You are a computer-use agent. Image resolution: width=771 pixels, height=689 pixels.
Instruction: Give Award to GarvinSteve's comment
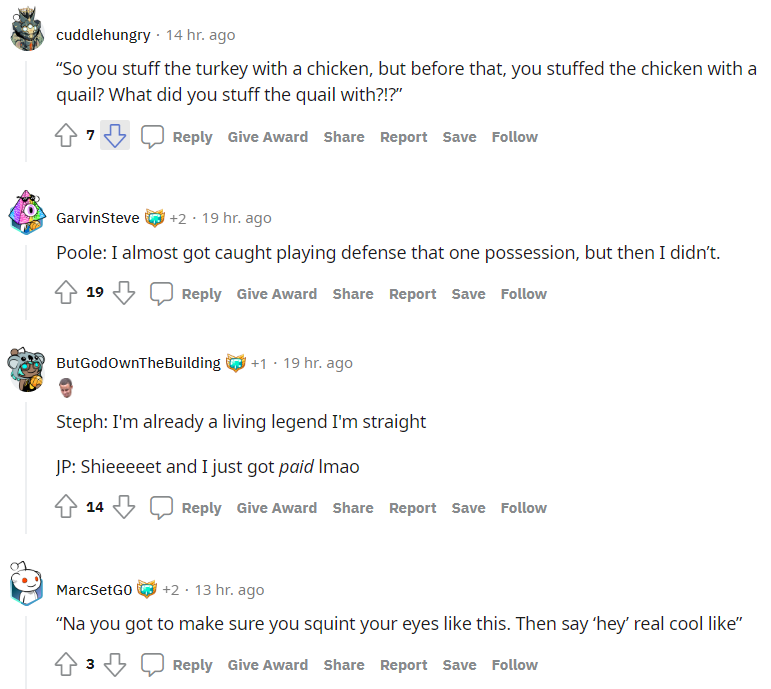tap(277, 294)
